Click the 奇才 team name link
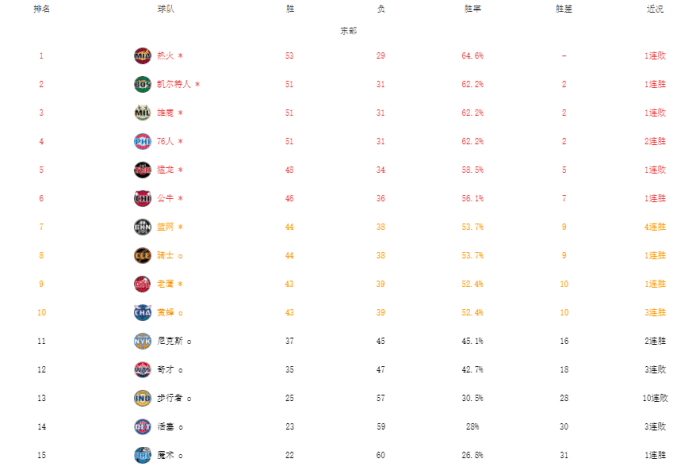The image size is (700, 470). (x=166, y=370)
